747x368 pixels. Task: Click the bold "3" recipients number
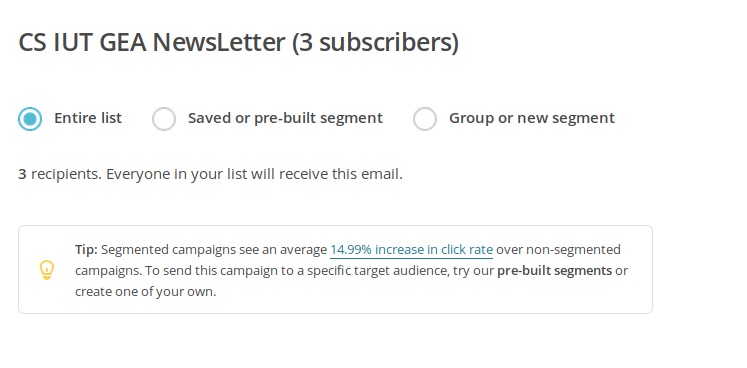(22, 174)
